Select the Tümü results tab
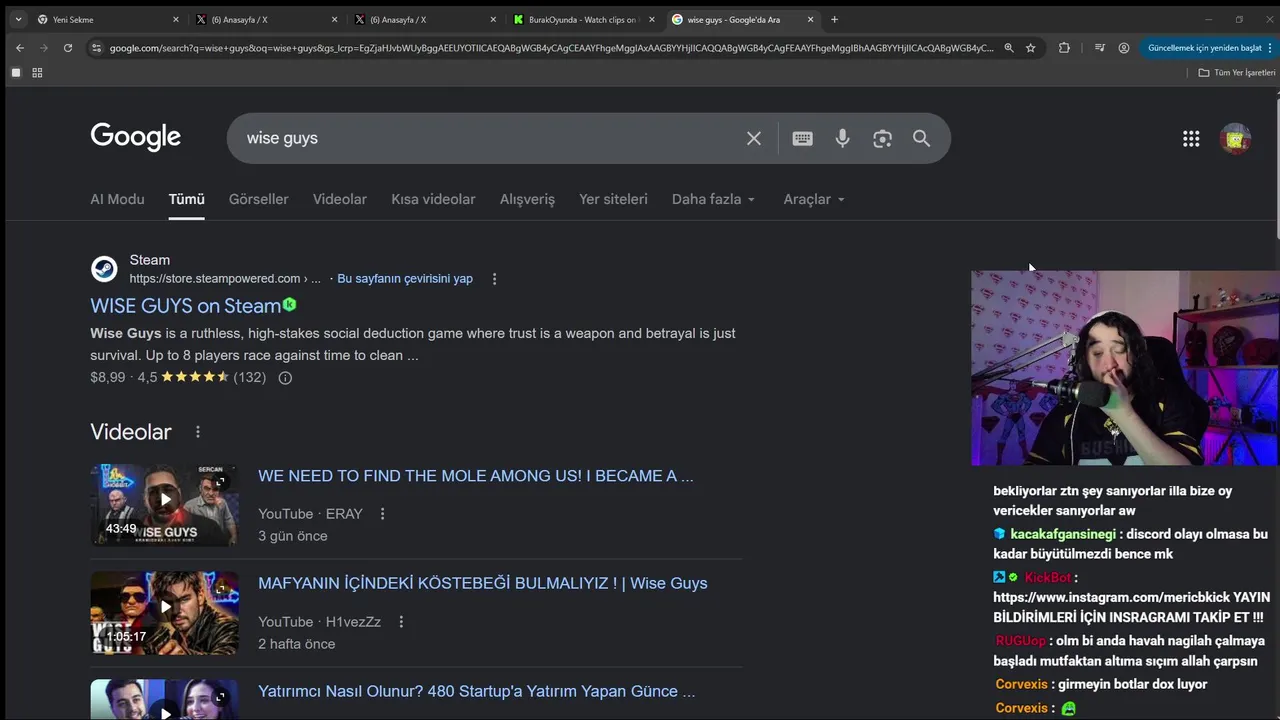 tap(186, 199)
